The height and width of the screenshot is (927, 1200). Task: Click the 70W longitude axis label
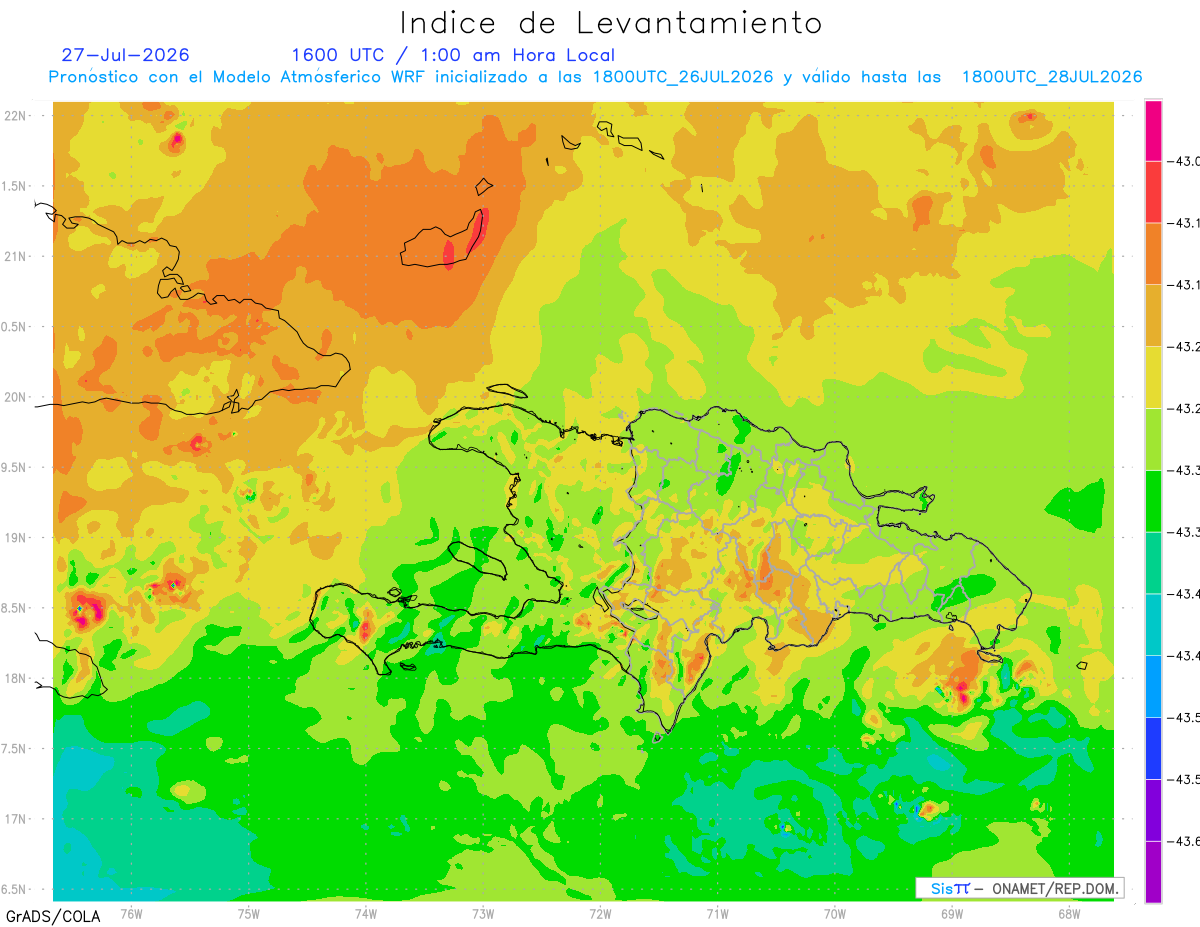pyautogui.click(x=835, y=913)
